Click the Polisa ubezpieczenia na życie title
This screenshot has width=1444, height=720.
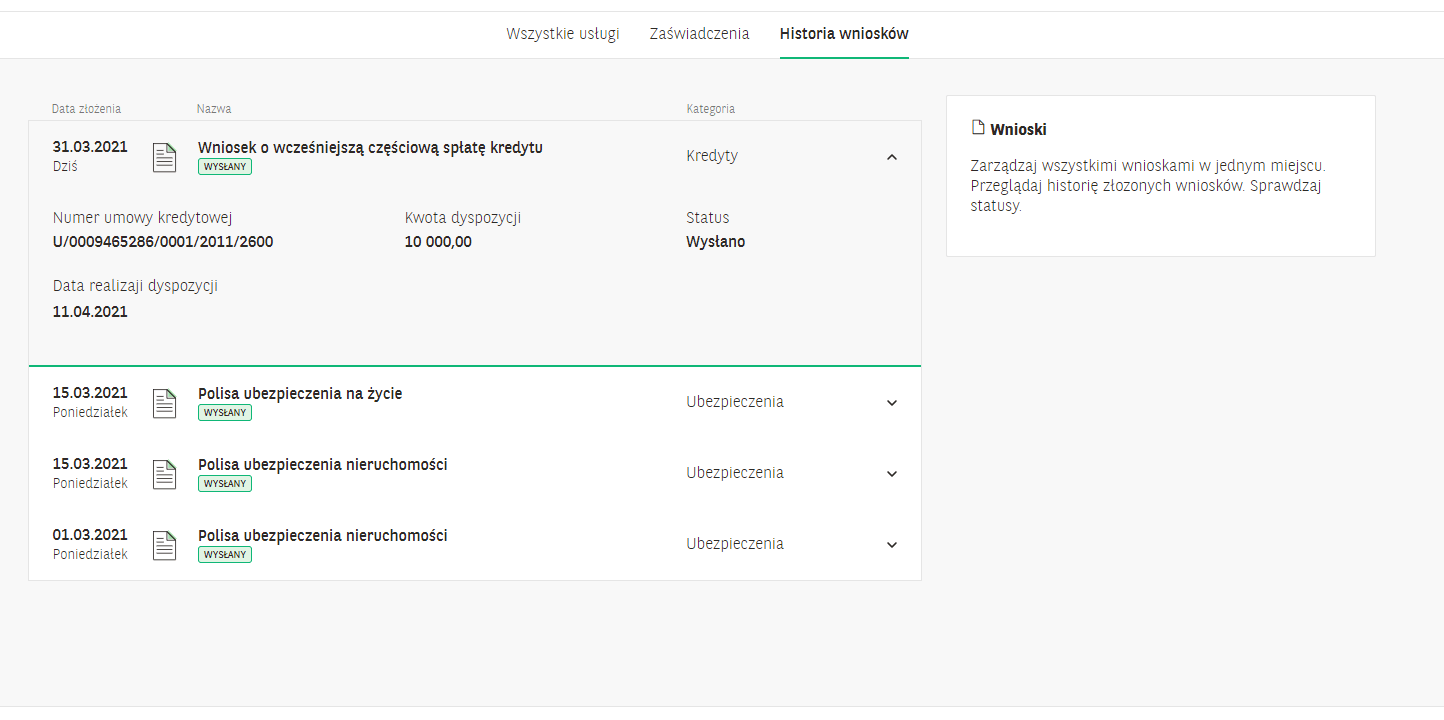coord(300,394)
